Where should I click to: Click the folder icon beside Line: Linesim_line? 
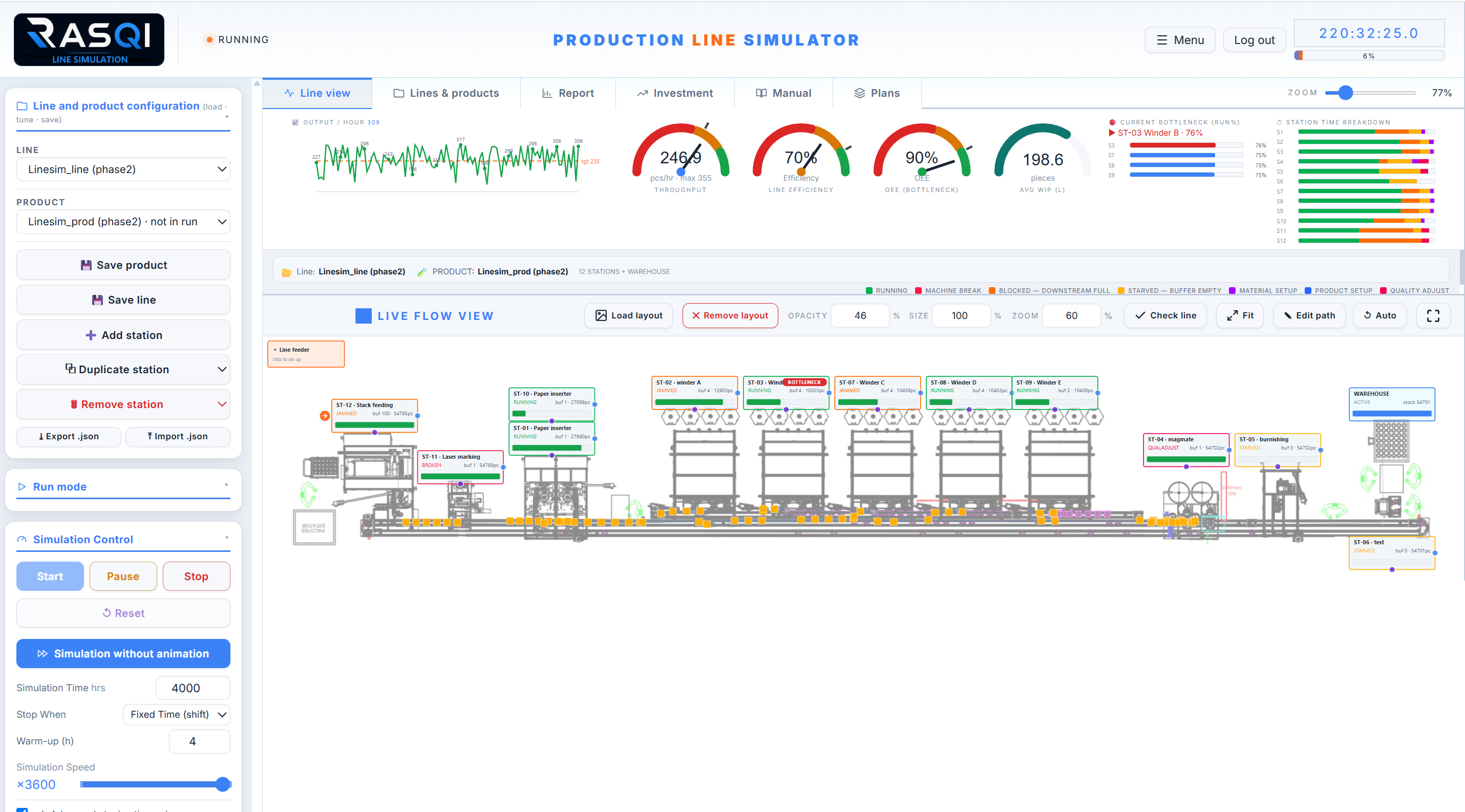point(287,272)
